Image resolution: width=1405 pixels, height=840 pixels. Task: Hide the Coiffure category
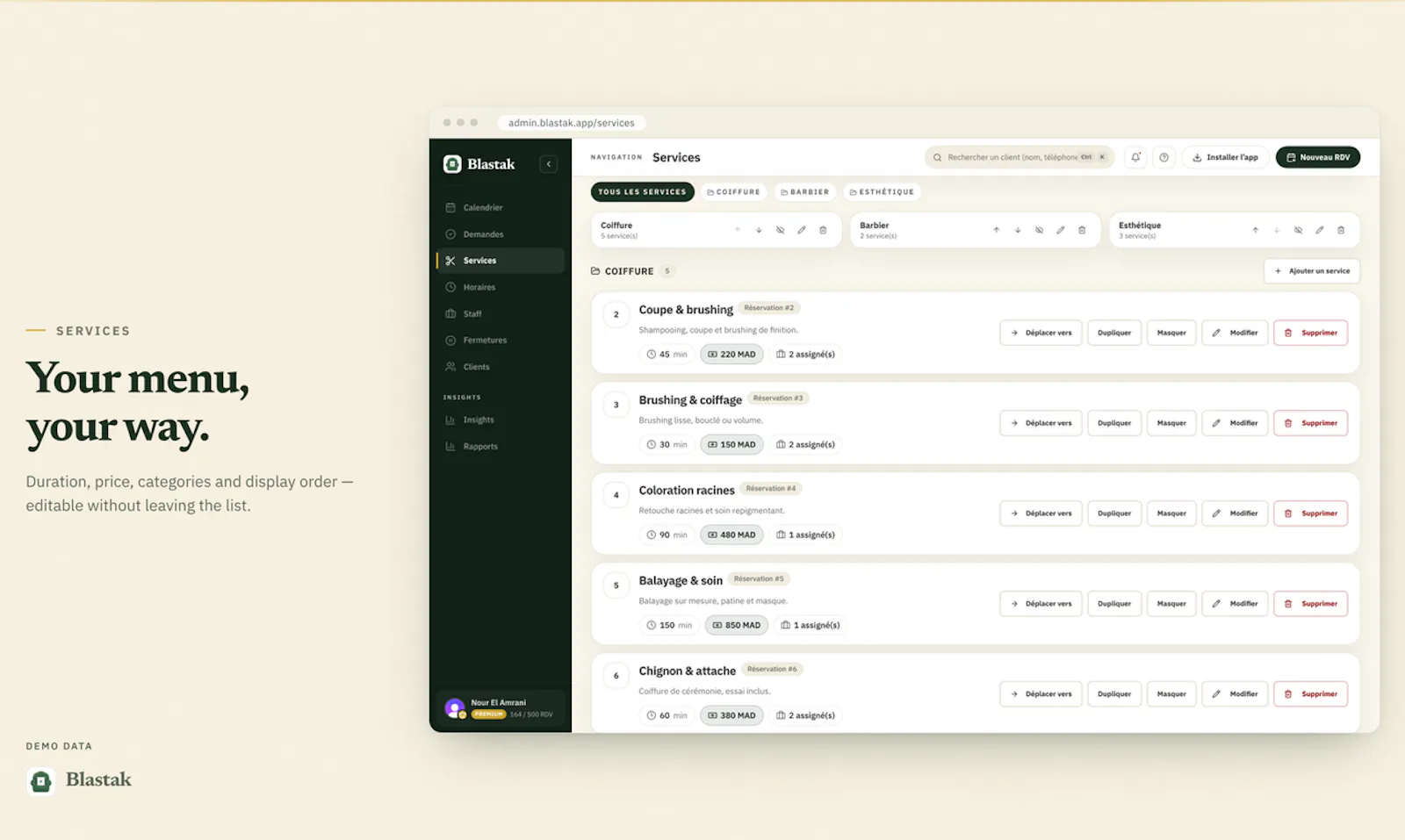[780, 230]
